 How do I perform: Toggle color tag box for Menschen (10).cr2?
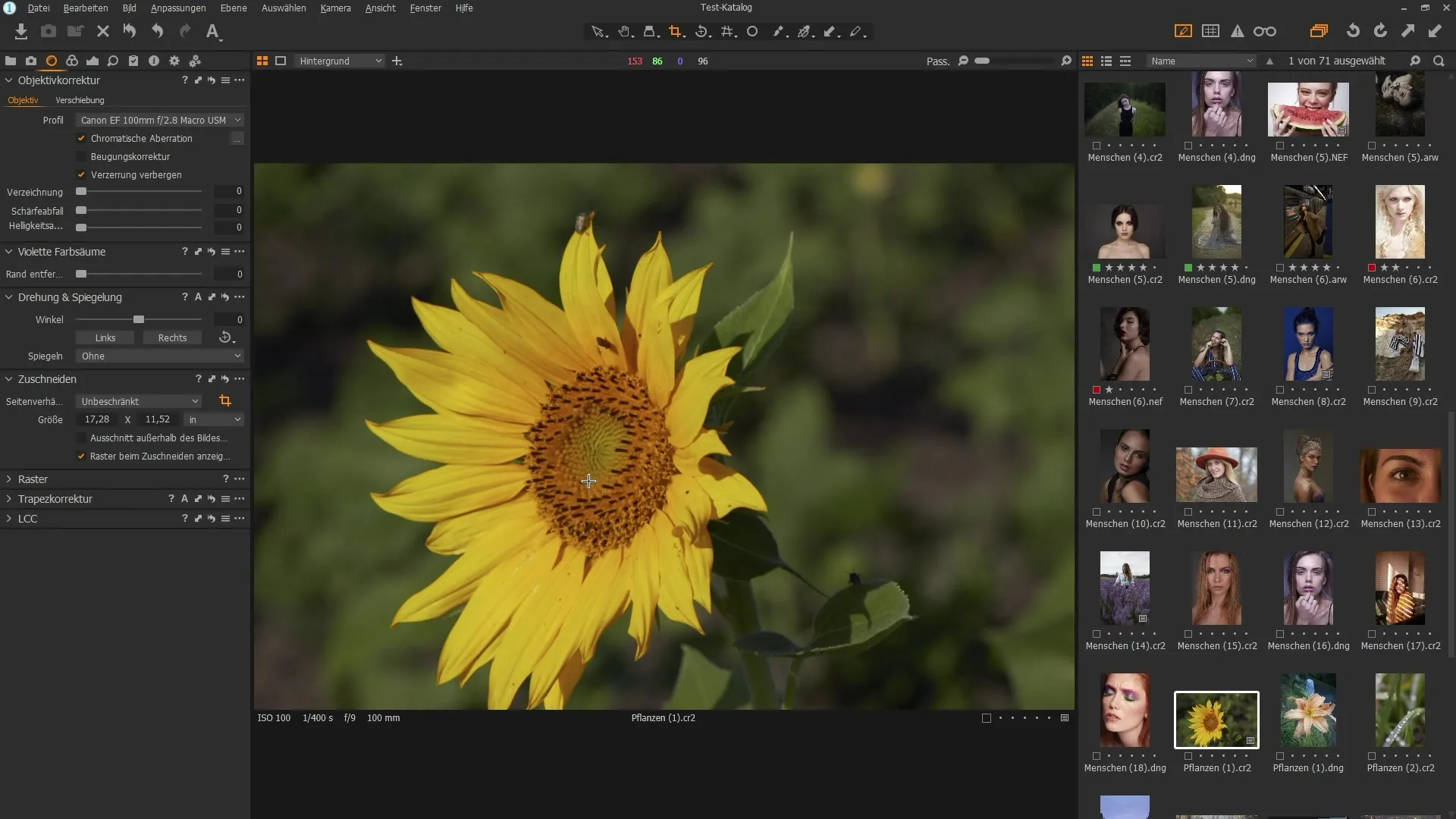coord(1097,512)
